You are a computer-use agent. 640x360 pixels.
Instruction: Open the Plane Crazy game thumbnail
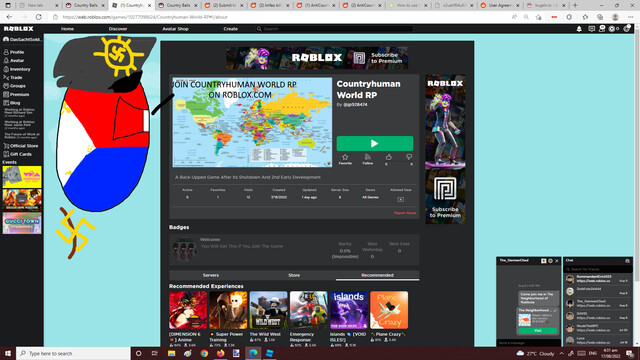click(389, 310)
